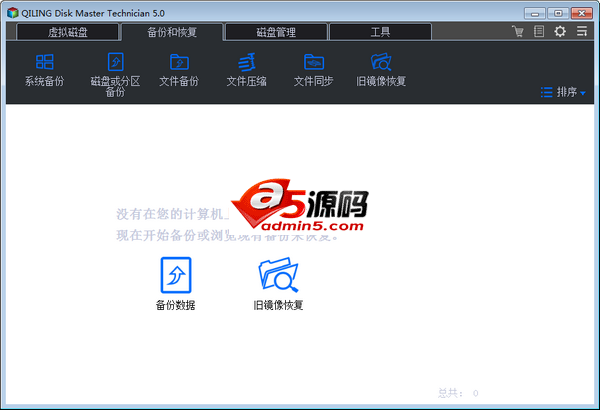Open the main menu hamburger icon
This screenshot has width=600, height=410.
click(x=582, y=31)
